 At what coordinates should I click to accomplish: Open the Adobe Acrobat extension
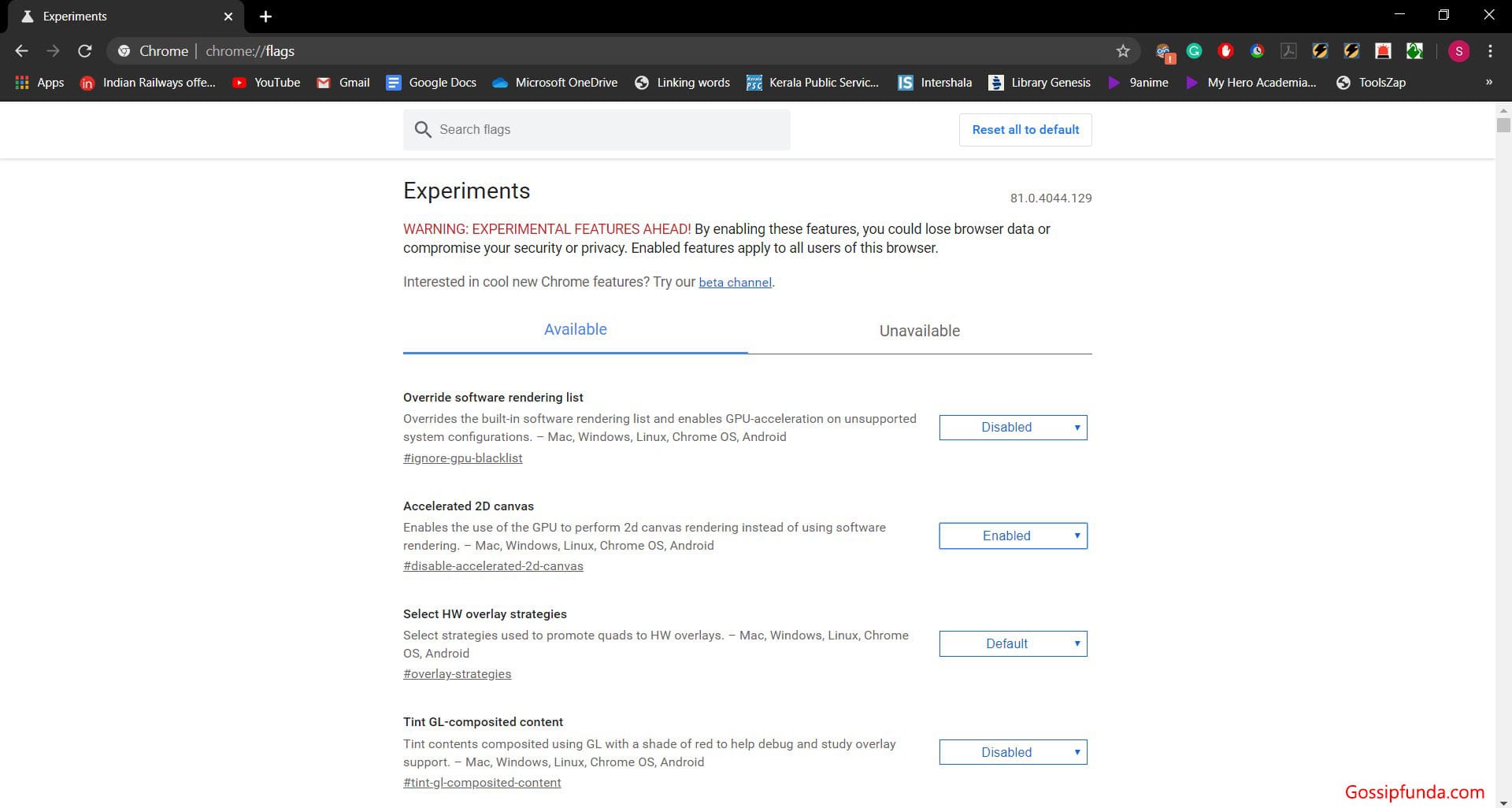click(1289, 51)
